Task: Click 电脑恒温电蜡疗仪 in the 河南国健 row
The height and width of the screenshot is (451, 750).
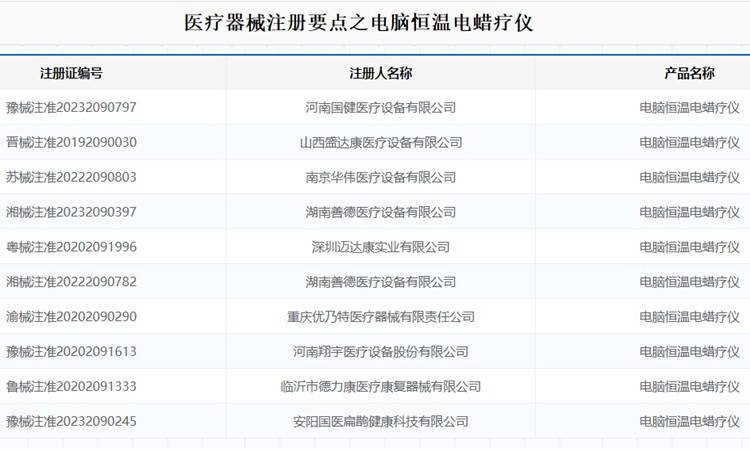Action: (689, 107)
